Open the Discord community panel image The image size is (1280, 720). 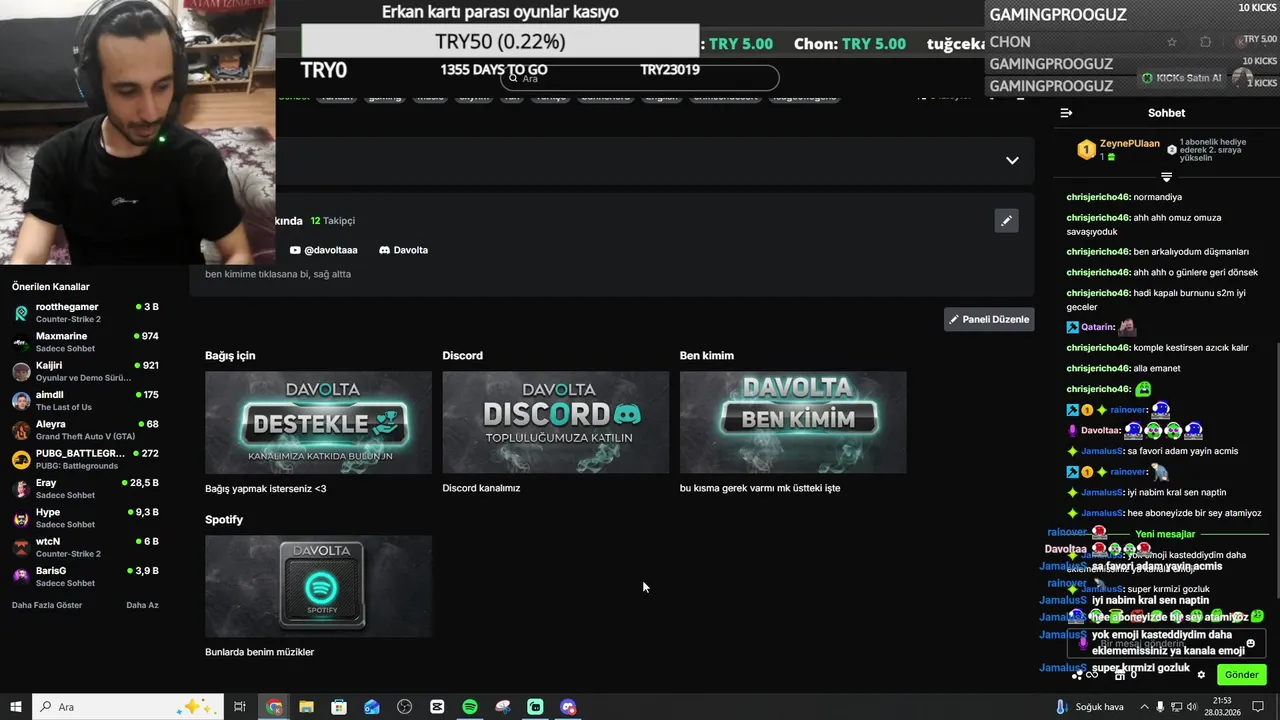tap(555, 422)
